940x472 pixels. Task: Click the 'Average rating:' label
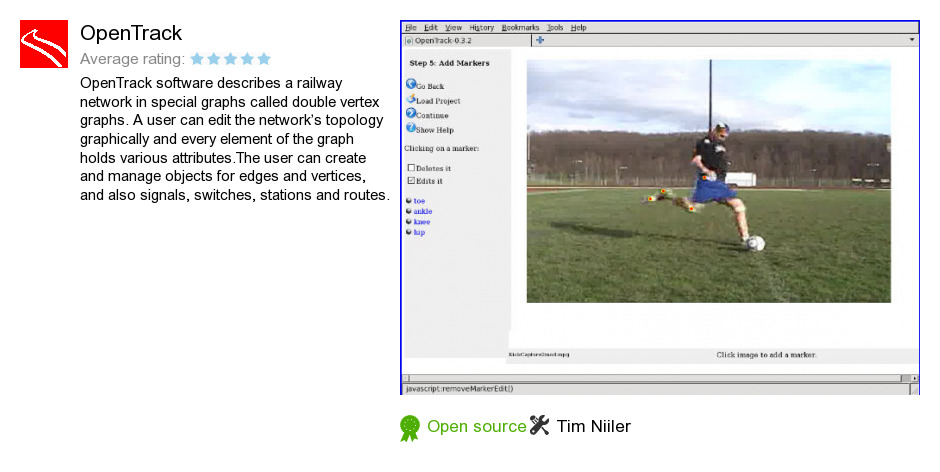[132, 59]
